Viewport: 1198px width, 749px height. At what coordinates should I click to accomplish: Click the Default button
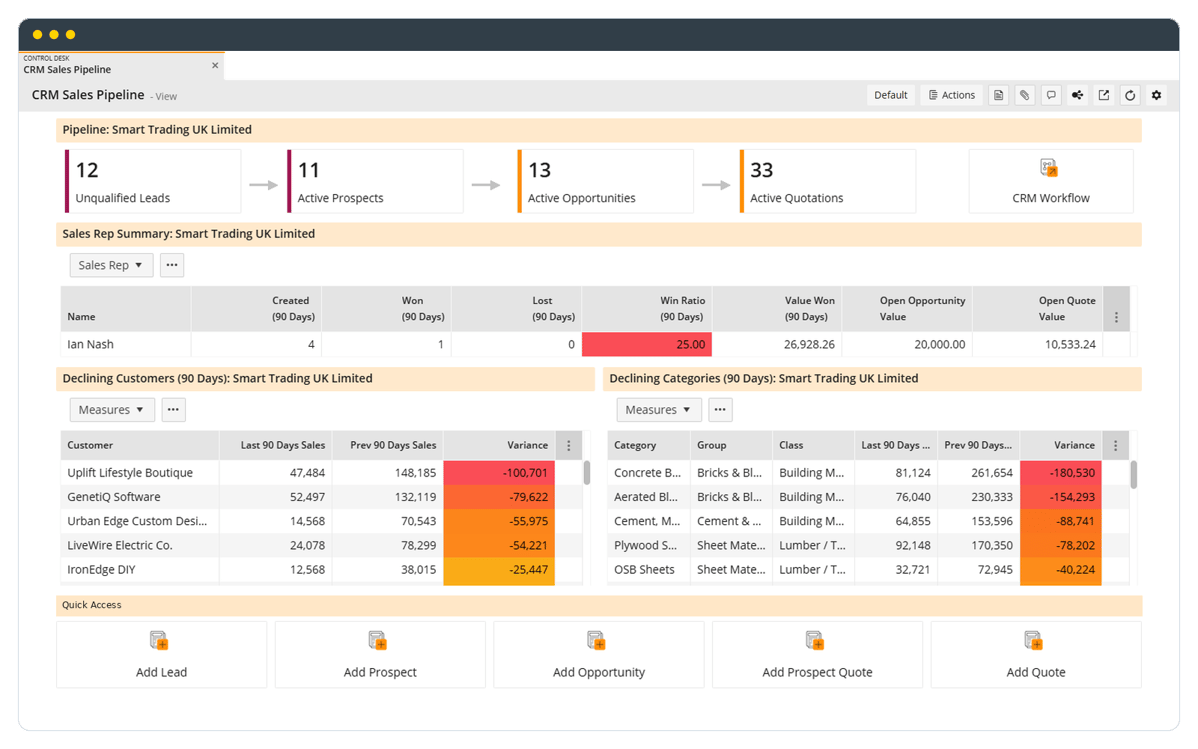(891, 96)
